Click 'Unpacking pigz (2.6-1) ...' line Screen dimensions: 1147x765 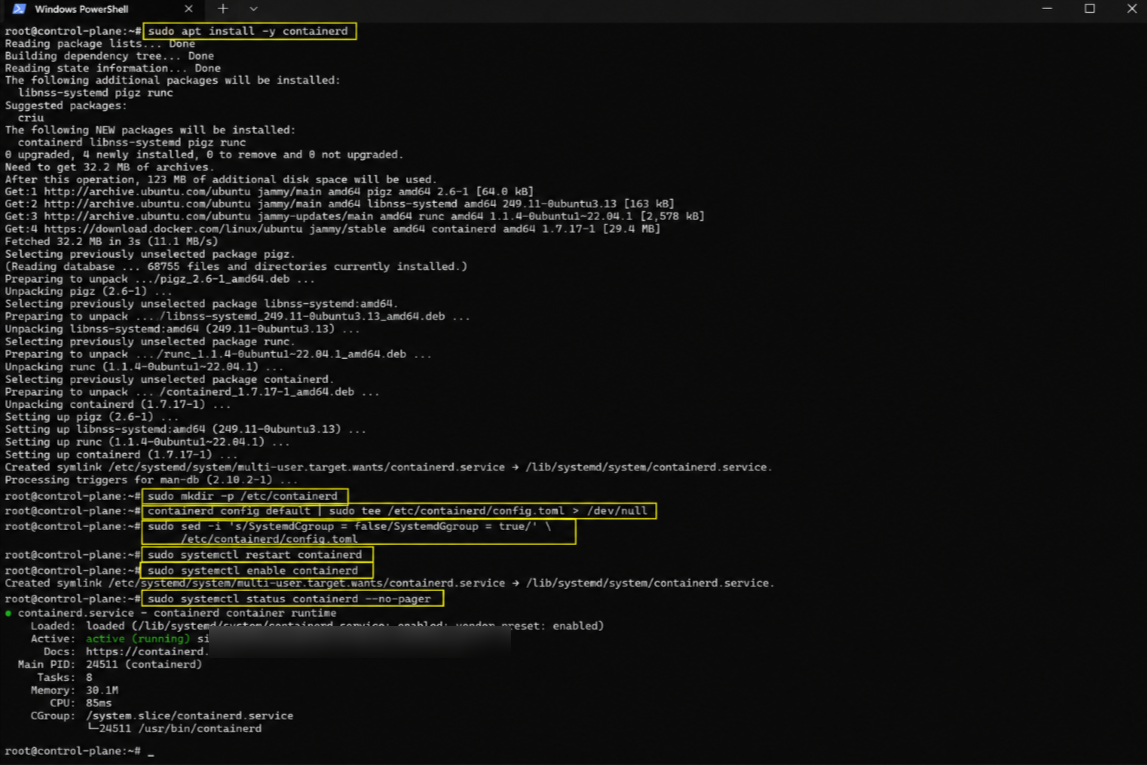(x=89, y=292)
